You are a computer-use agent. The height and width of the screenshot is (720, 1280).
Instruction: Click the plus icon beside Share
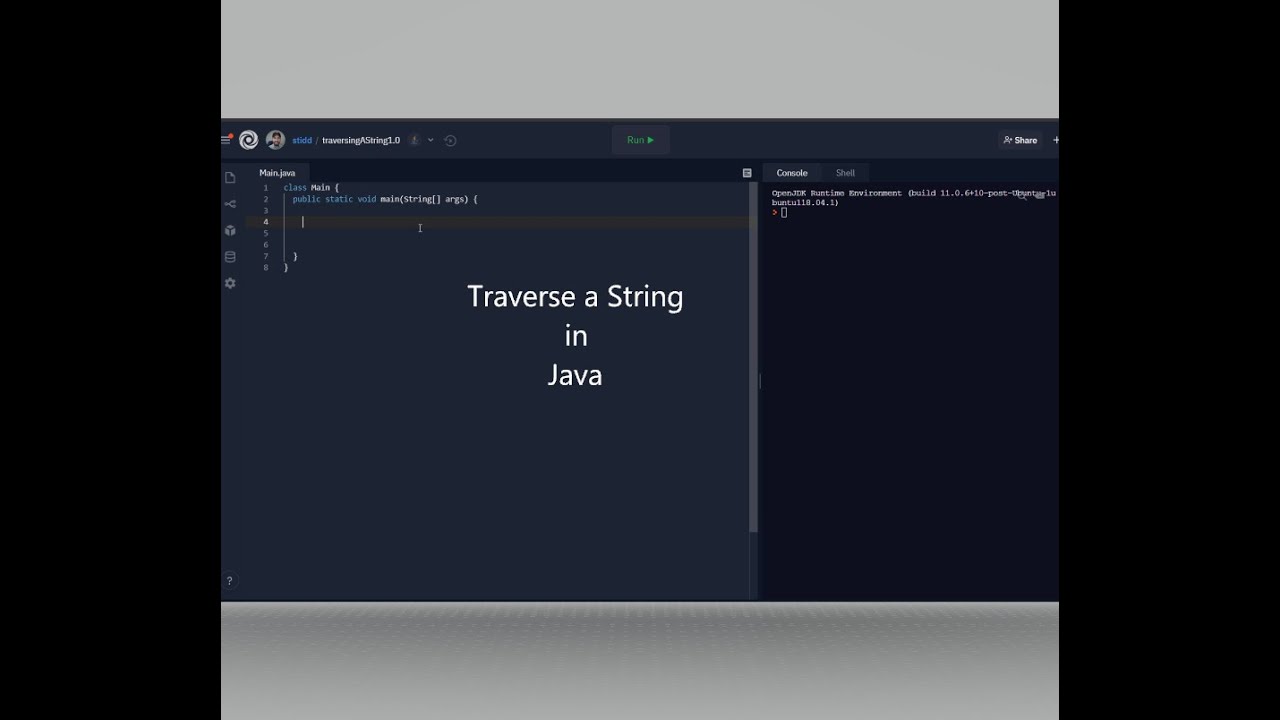(1056, 140)
